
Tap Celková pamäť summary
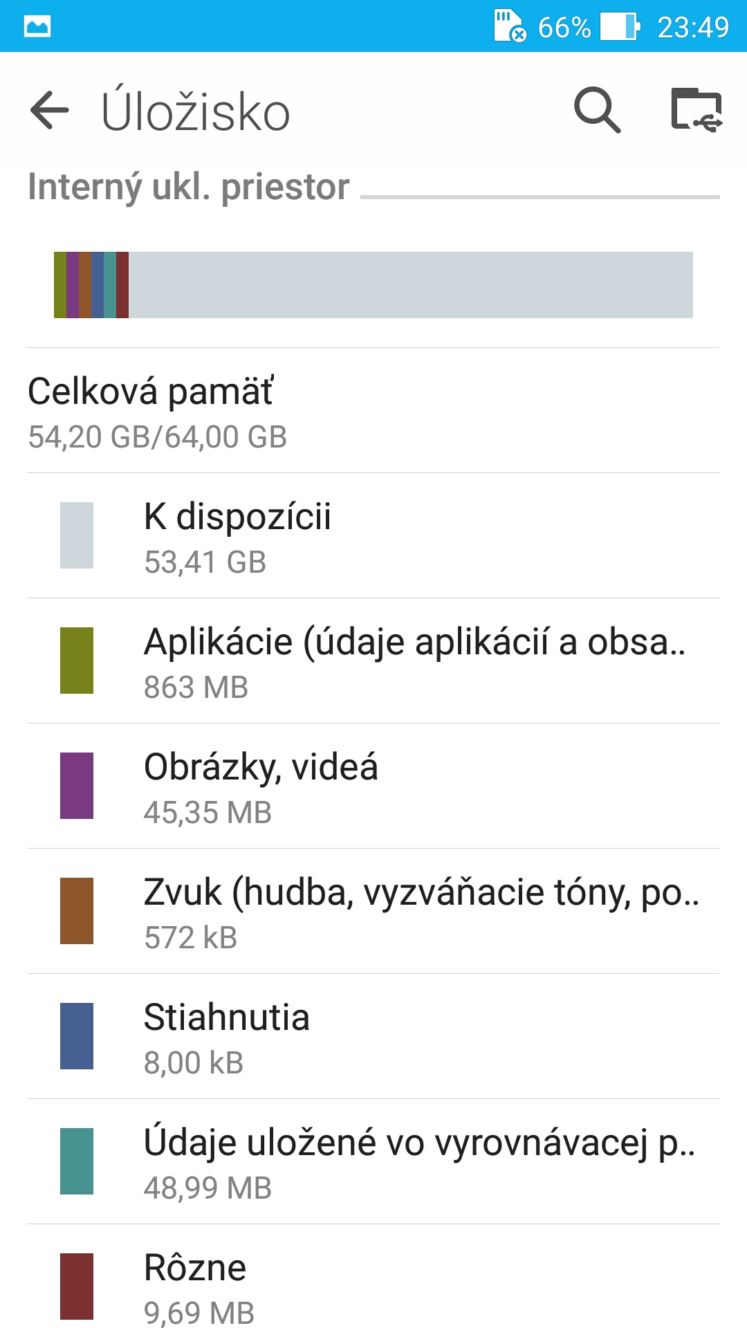tap(373, 411)
